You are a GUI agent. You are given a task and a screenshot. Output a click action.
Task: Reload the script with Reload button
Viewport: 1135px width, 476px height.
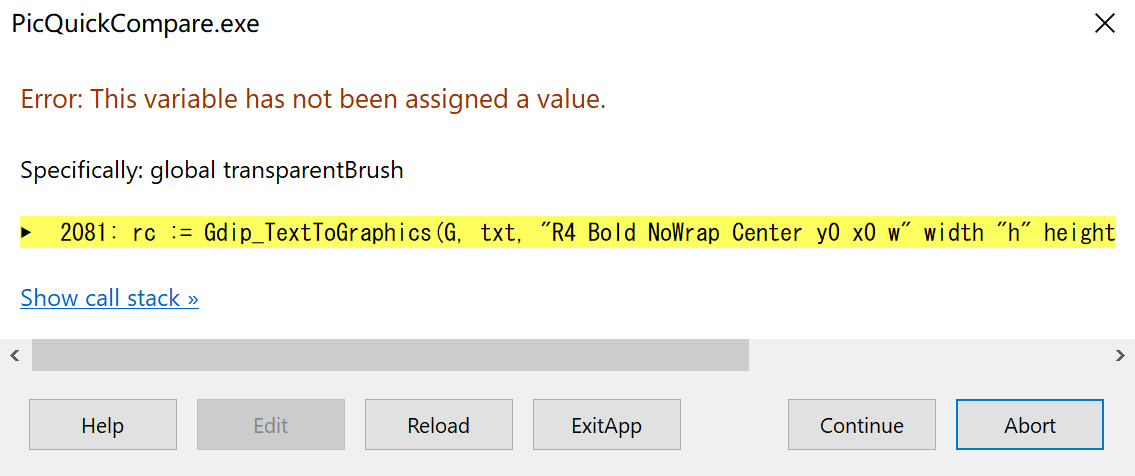[439, 425]
